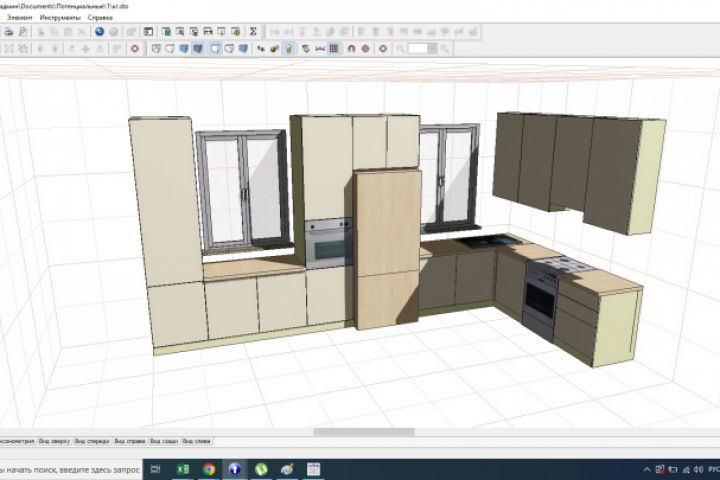720x480 pixels.
Task: Open the Справка menu
Action: tap(100, 17)
